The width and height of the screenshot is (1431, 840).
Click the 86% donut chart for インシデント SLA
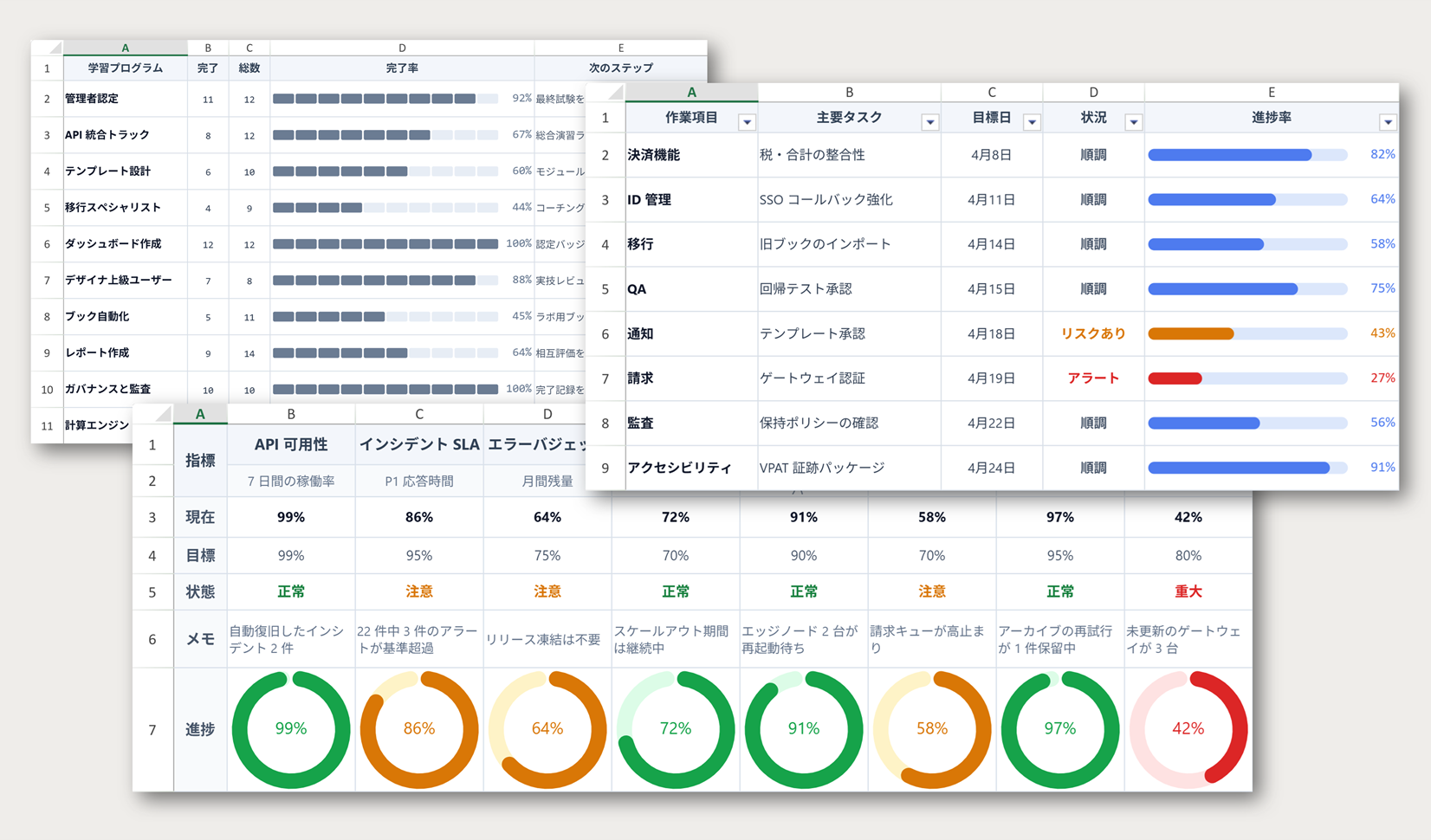(419, 729)
